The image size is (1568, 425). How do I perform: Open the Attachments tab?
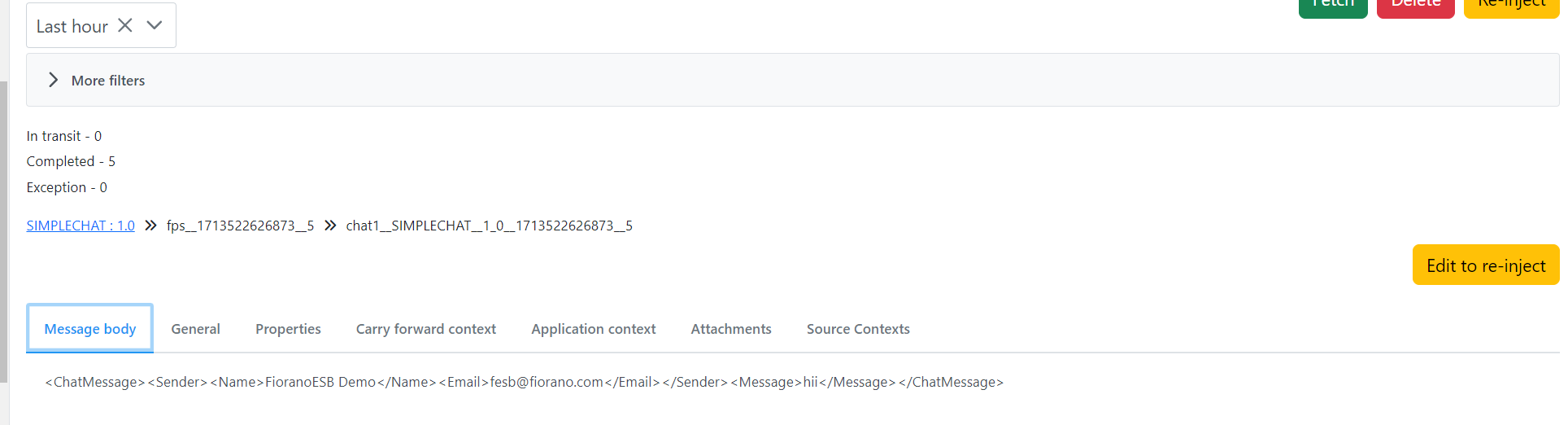pos(731,329)
